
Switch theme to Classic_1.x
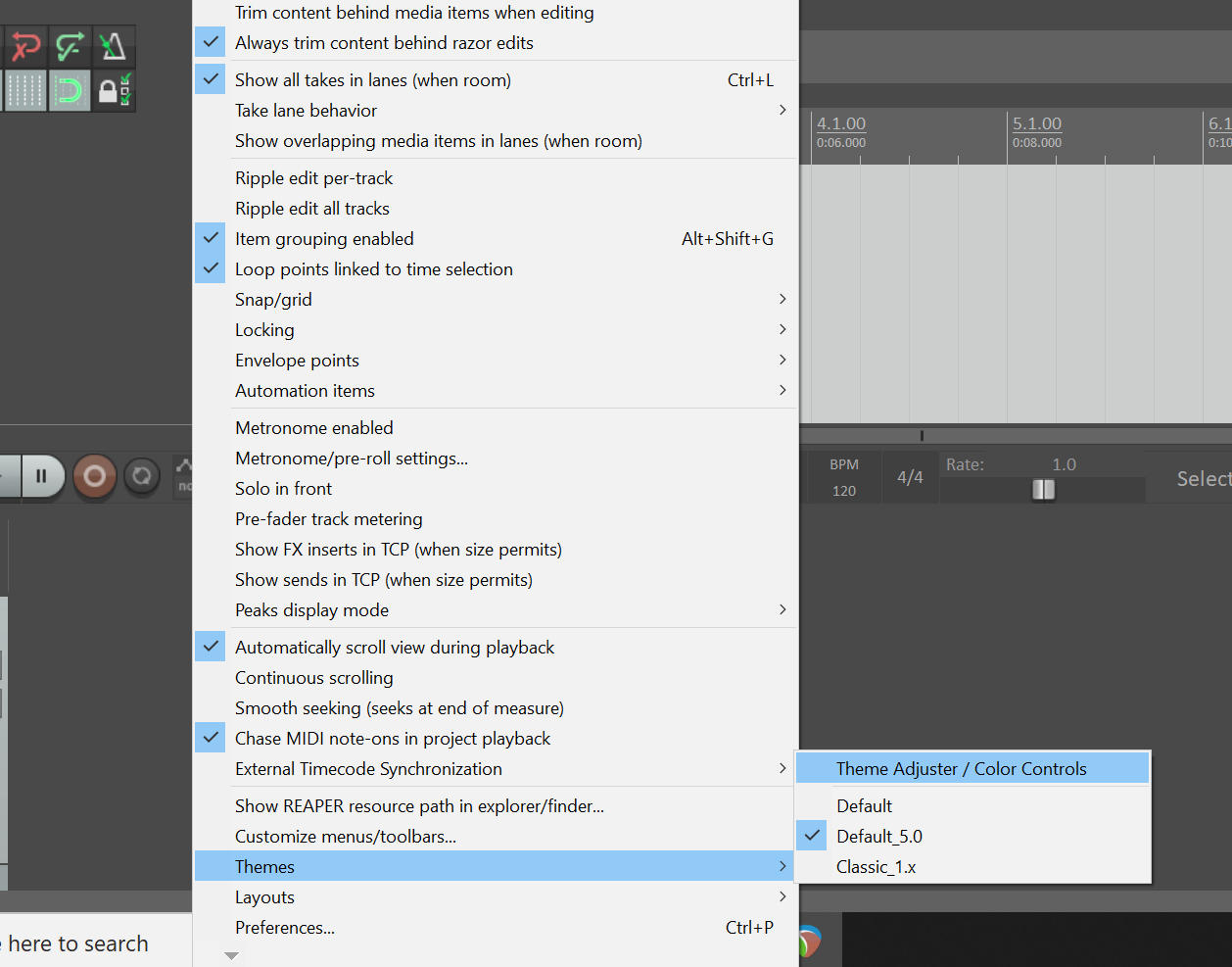pyautogui.click(x=877, y=866)
